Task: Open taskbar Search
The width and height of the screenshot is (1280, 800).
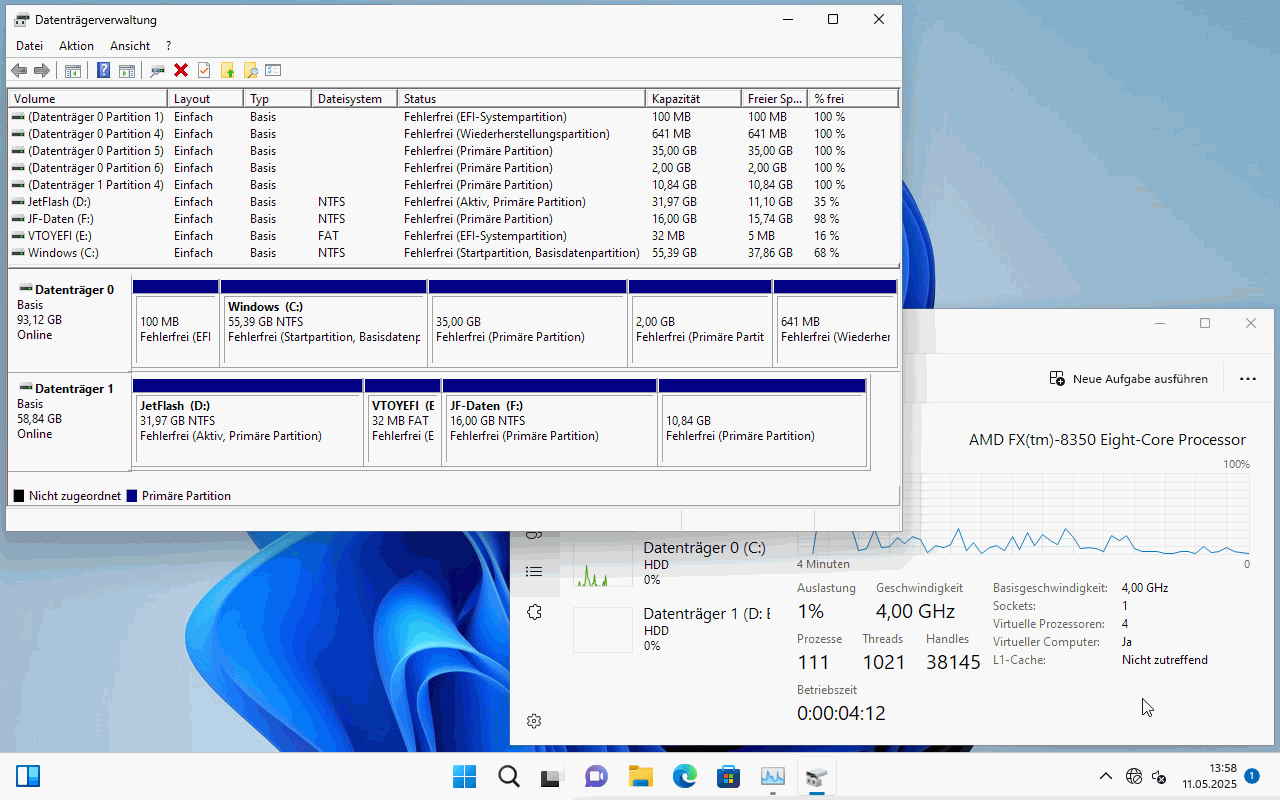Action: pos(508,776)
